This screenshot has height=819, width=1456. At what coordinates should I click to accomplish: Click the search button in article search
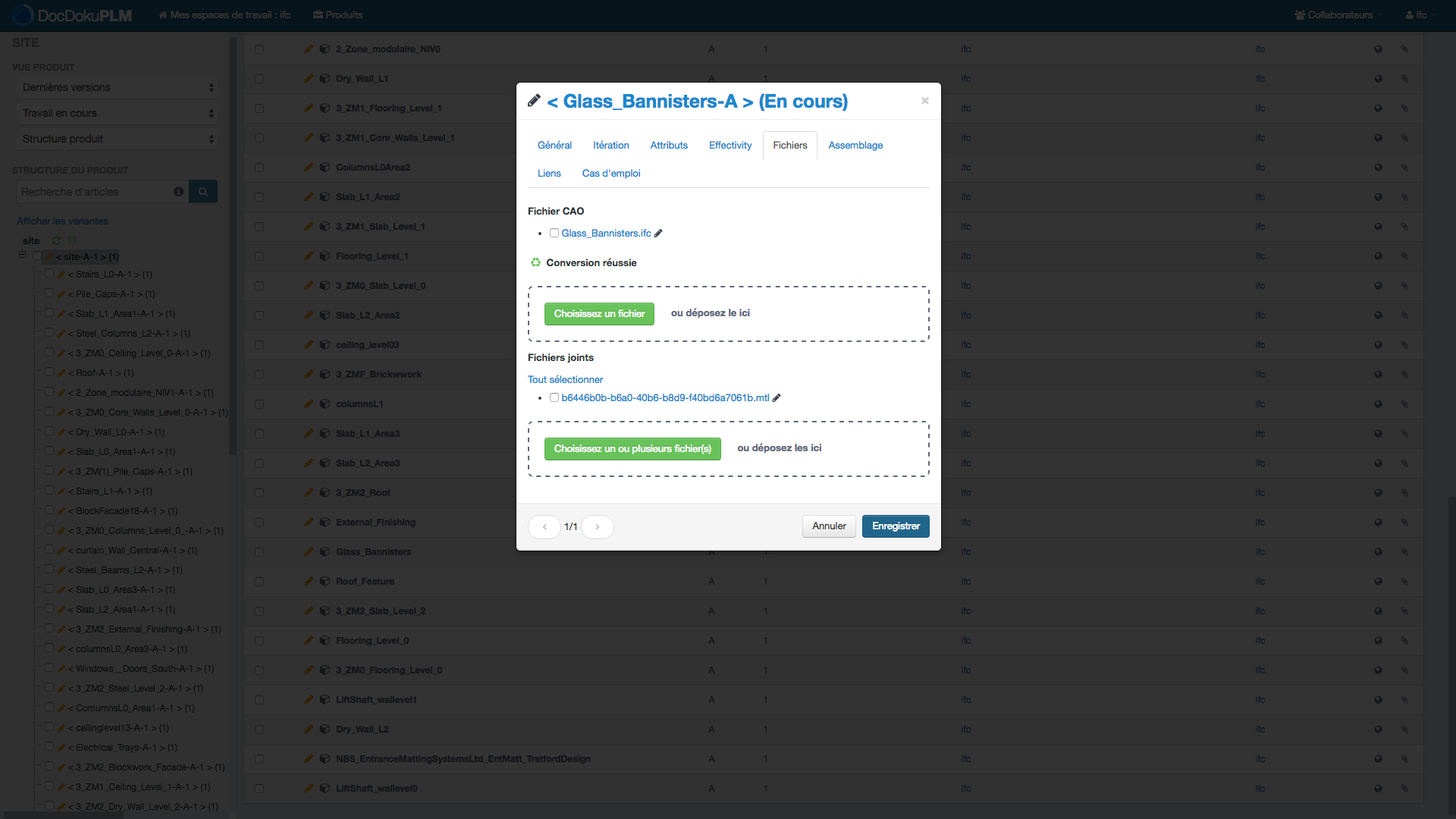coord(203,192)
